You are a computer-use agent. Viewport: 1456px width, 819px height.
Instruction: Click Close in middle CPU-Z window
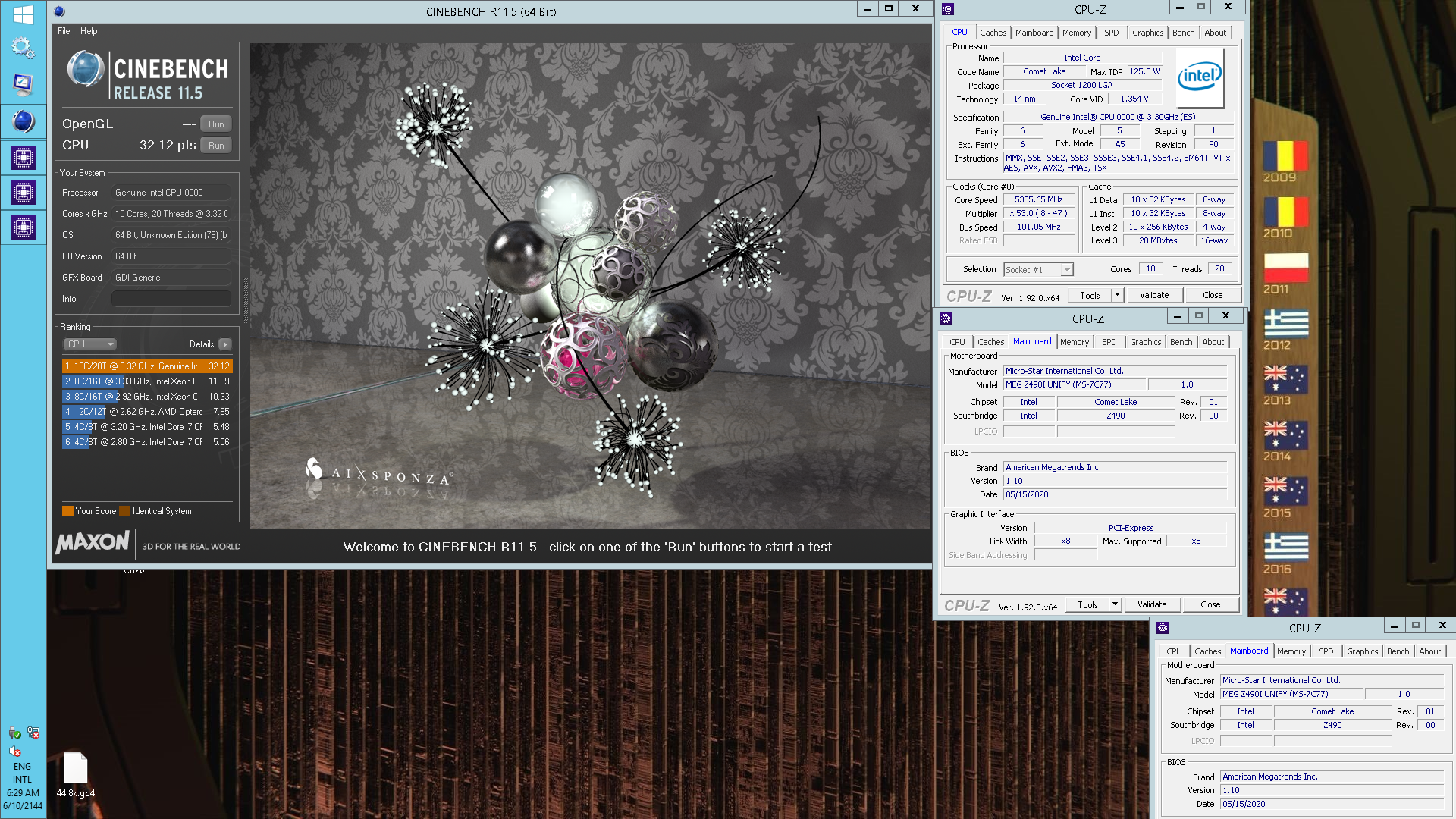[x=1210, y=604]
